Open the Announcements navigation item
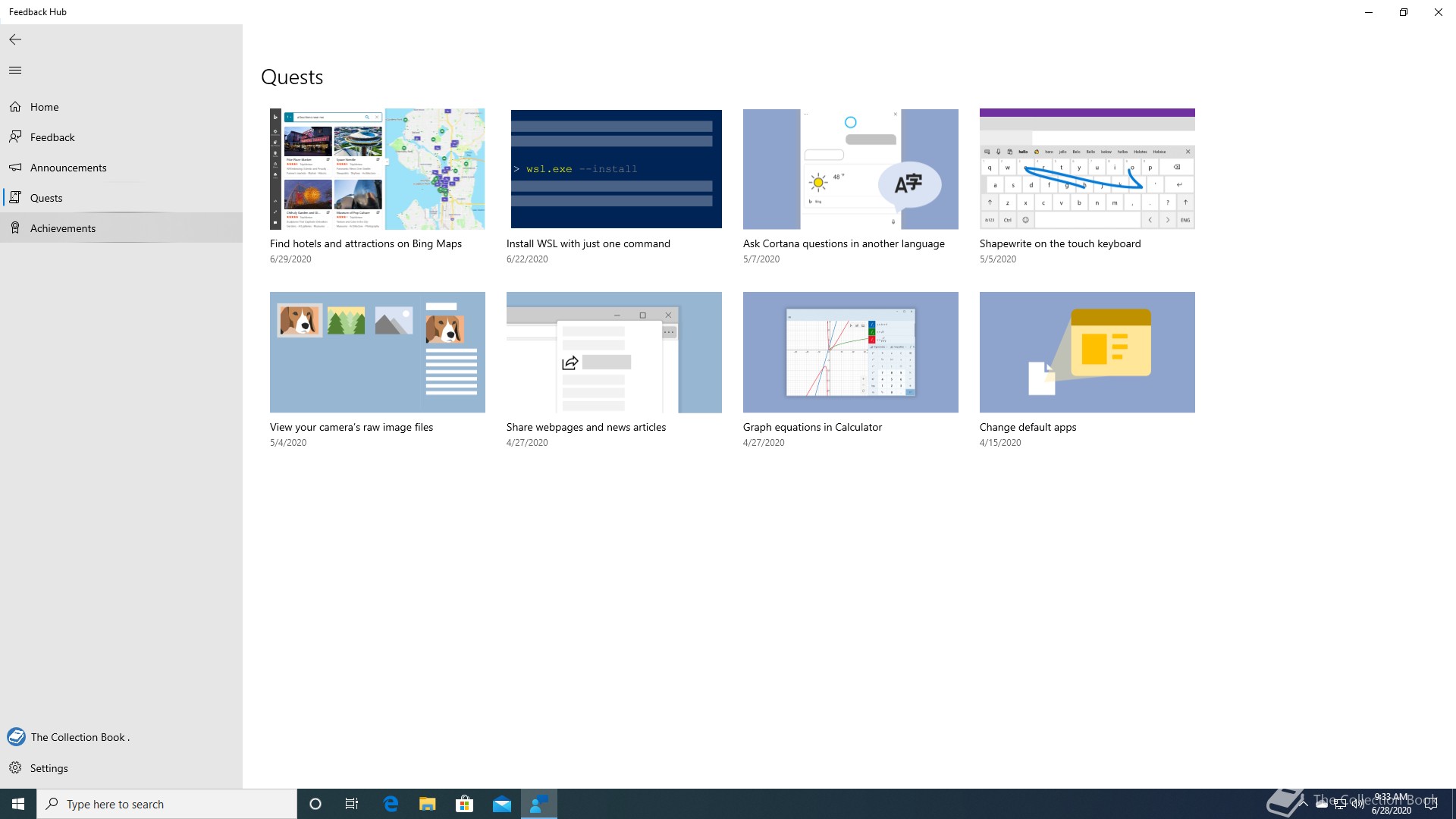1456x819 pixels. point(121,168)
